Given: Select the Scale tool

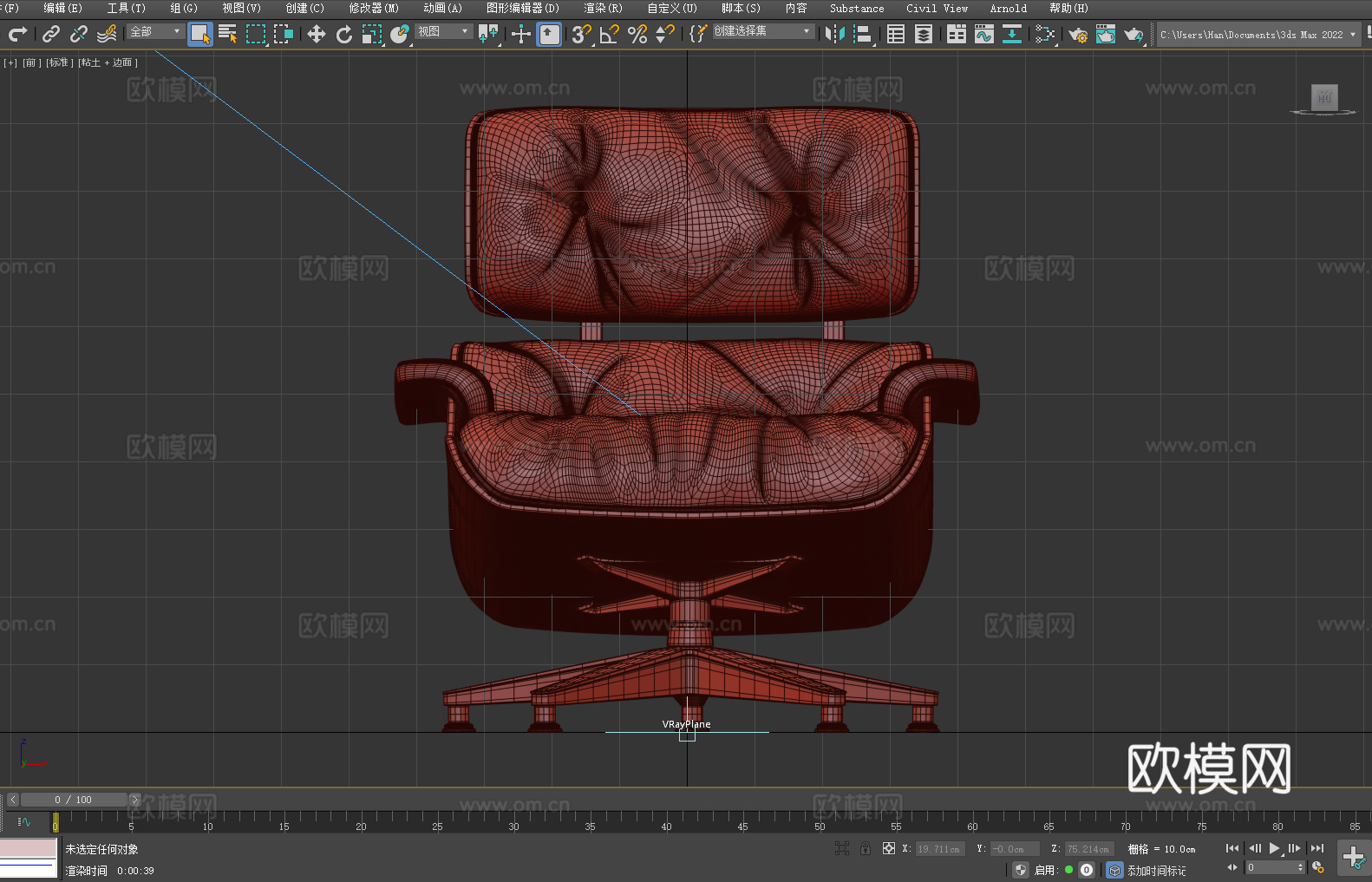Looking at the screenshot, I should click(372, 34).
